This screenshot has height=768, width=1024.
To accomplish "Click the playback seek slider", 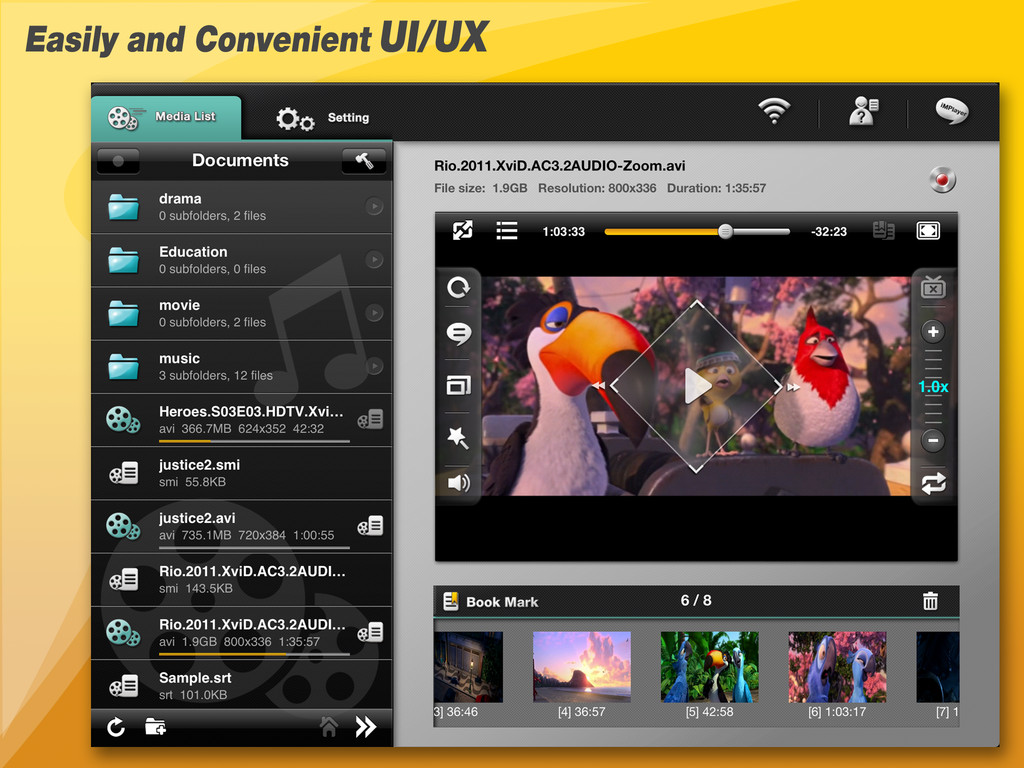I will click(697, 231).
